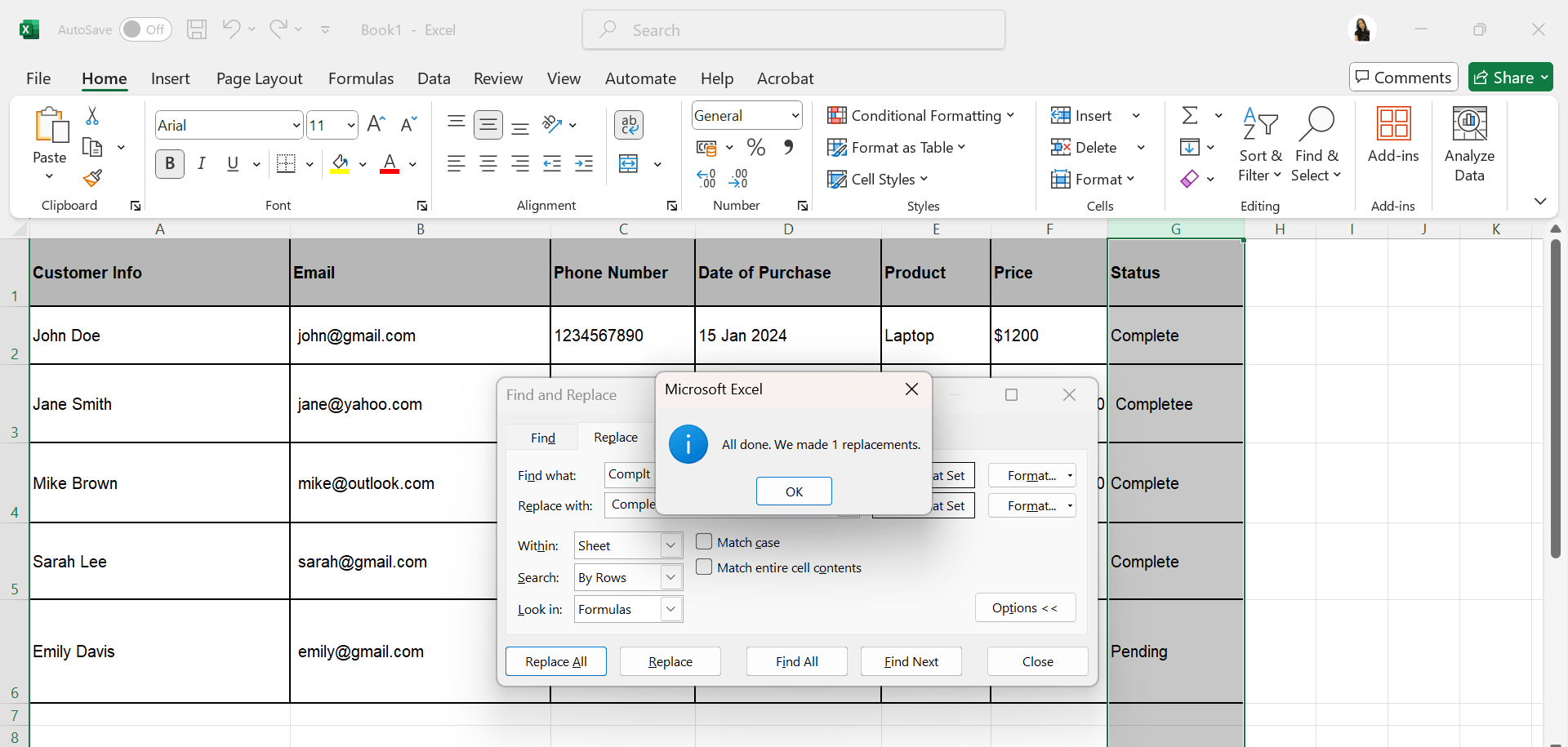Viewport: 1568px width, 747px height.
Task: Expand the Look in Formulas dropdown
Action: coord(671,609)
